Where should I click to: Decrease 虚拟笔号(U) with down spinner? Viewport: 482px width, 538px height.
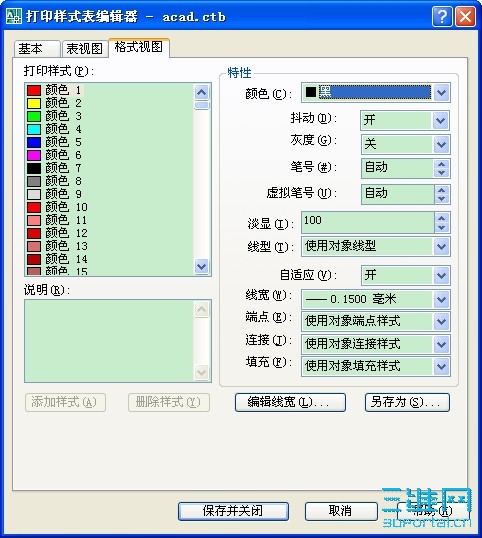coord(442,199)
